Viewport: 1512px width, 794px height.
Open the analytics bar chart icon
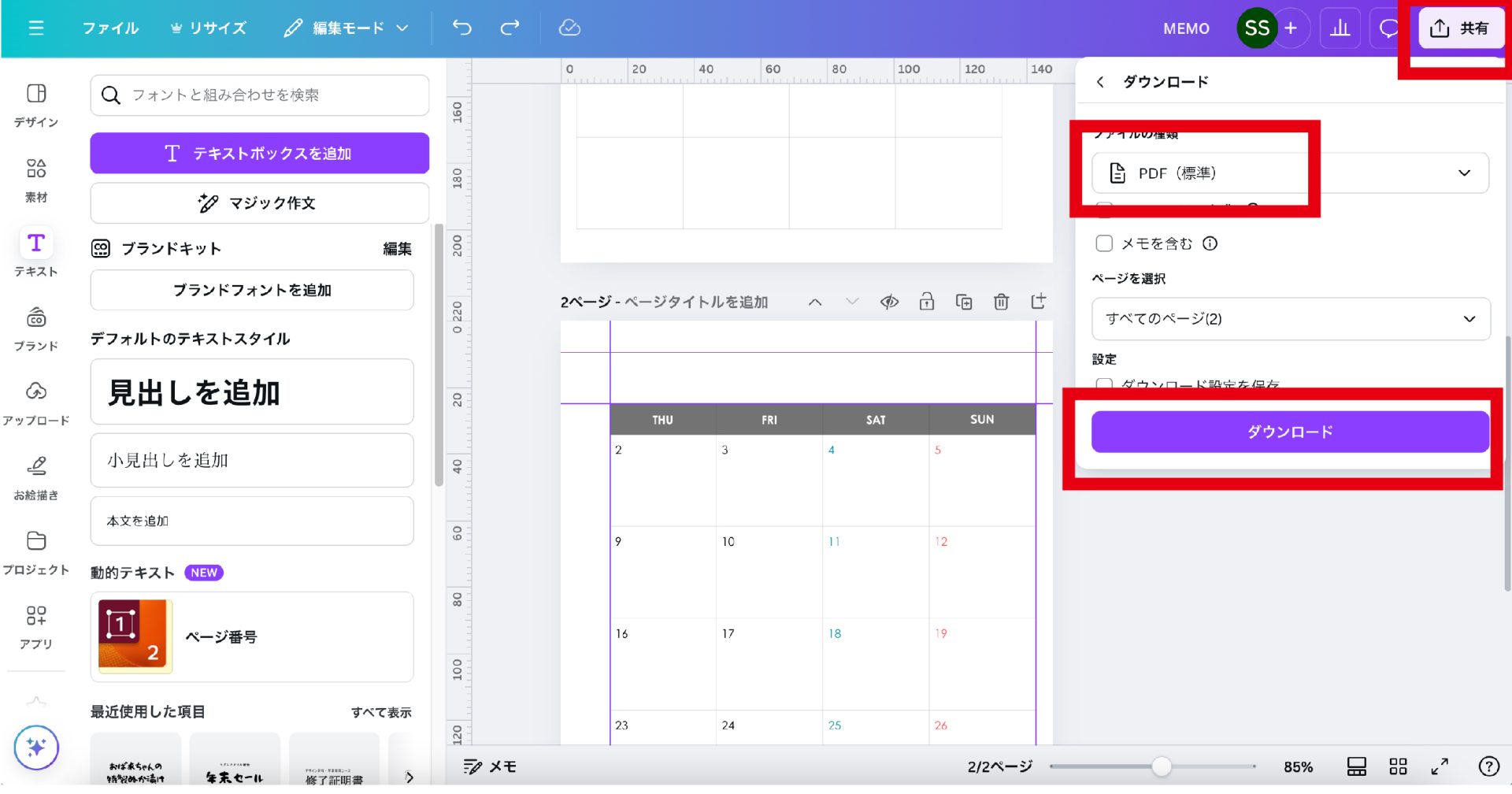tap(1340, 28)
